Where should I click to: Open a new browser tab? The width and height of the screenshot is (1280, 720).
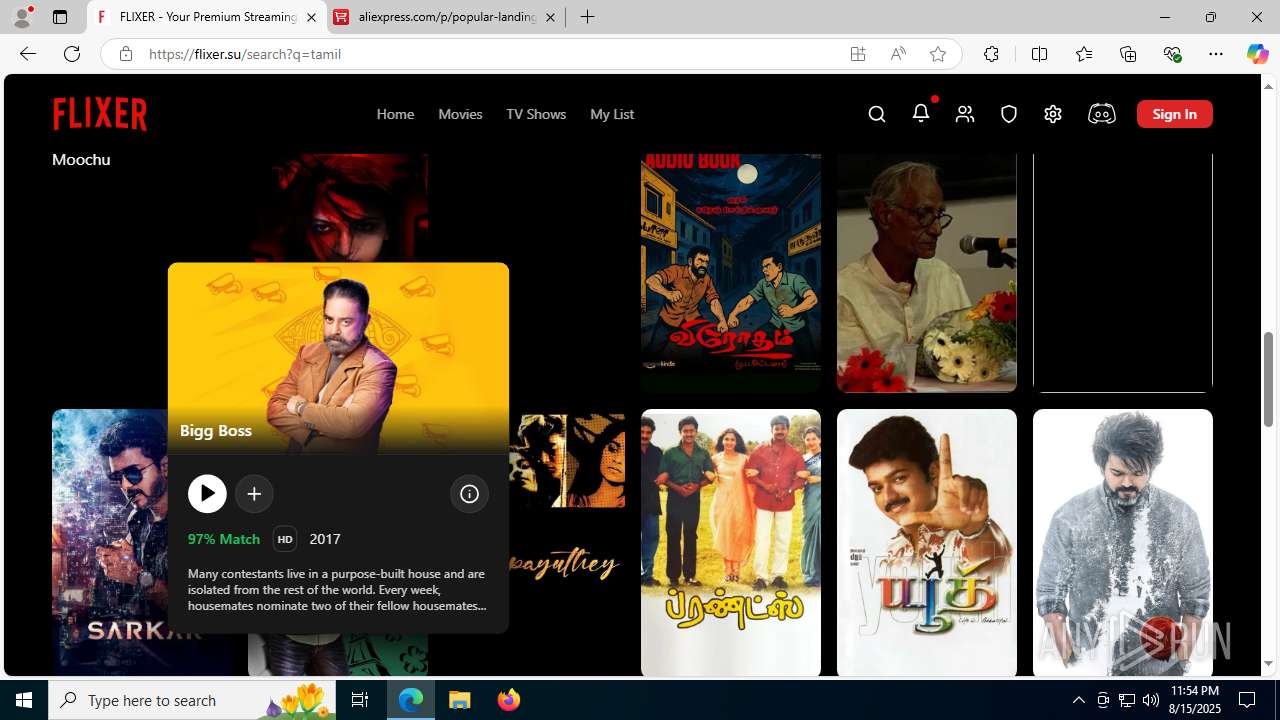(588, 17)
